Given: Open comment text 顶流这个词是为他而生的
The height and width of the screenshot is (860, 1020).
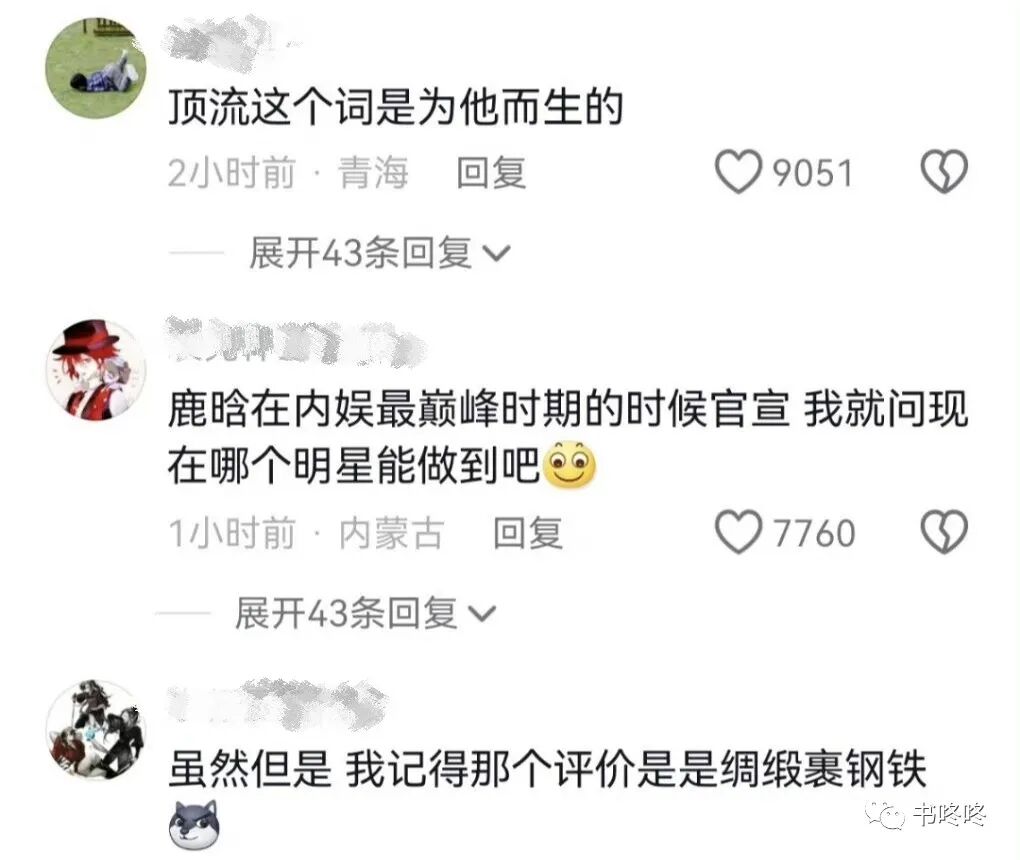Looking at the screenshot, I should [x=396, y=107].
